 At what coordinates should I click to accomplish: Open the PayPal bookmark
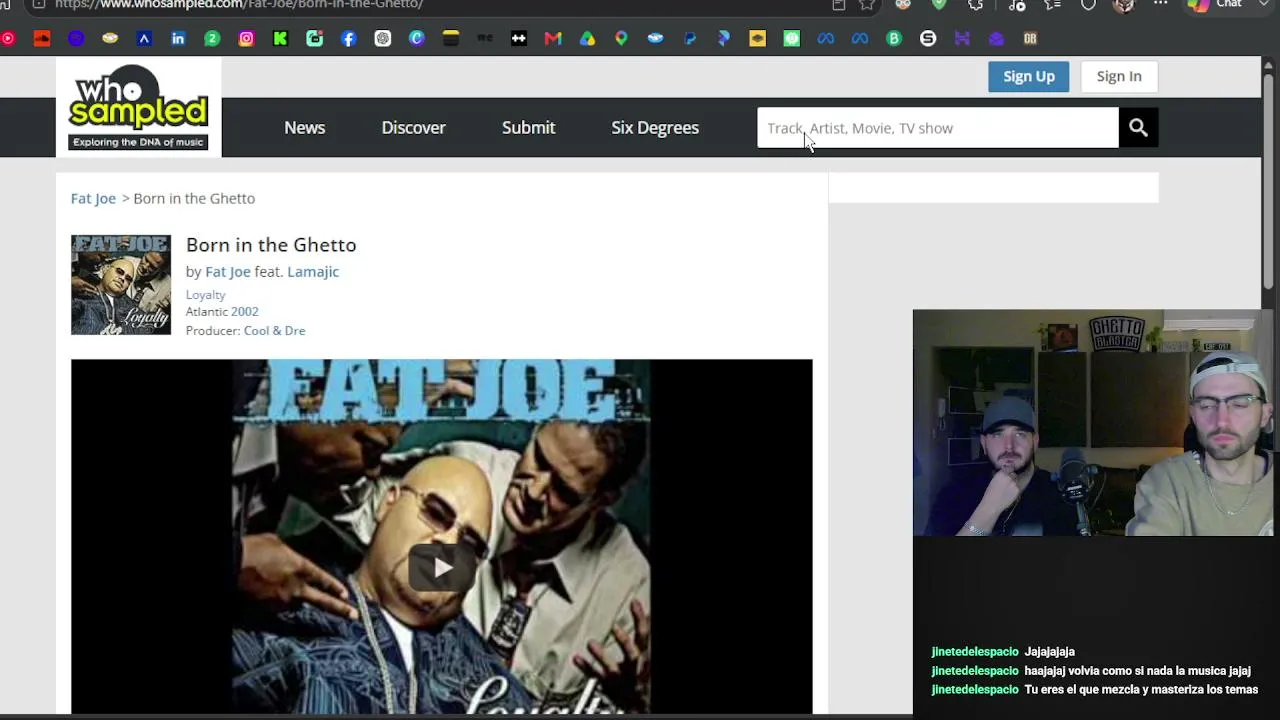coord(689,38)
